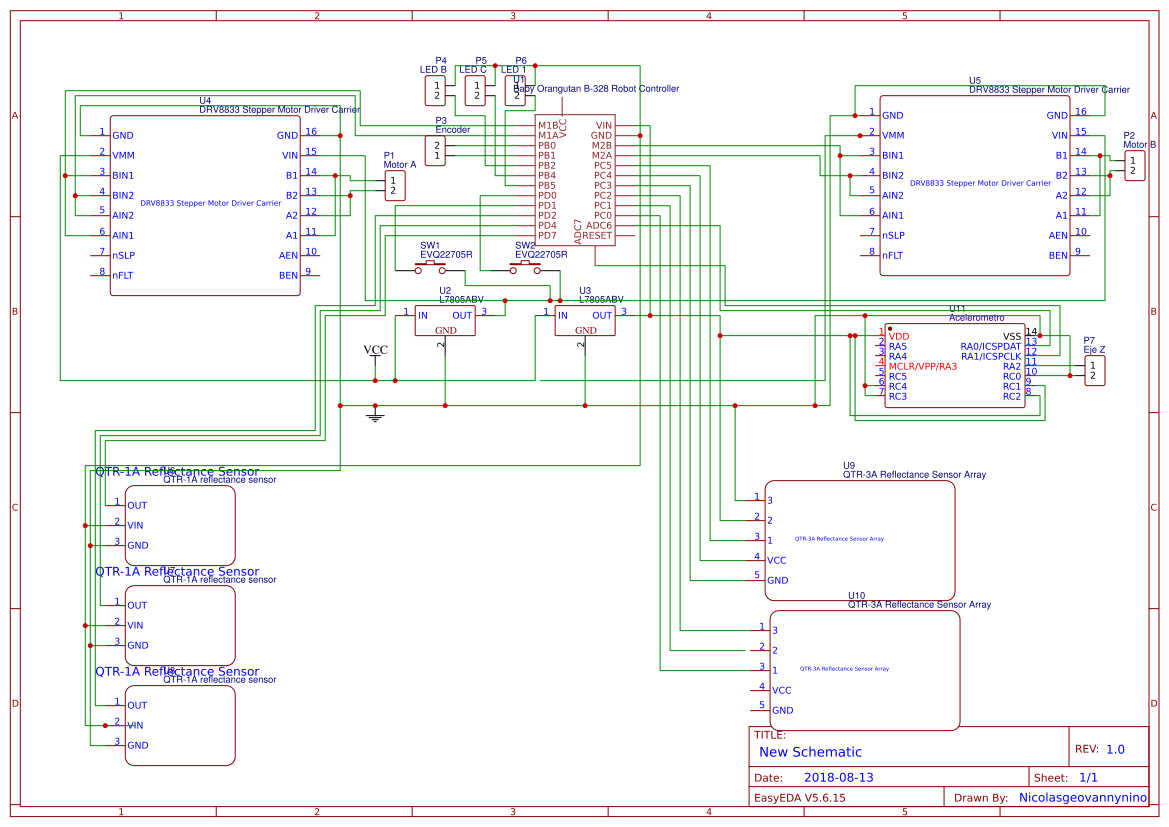Click the Baby Orangutan B-328 controller symbol
The width and height of the screenshot is (1169, 827).
pyautogui.click(x=575, y=180)
